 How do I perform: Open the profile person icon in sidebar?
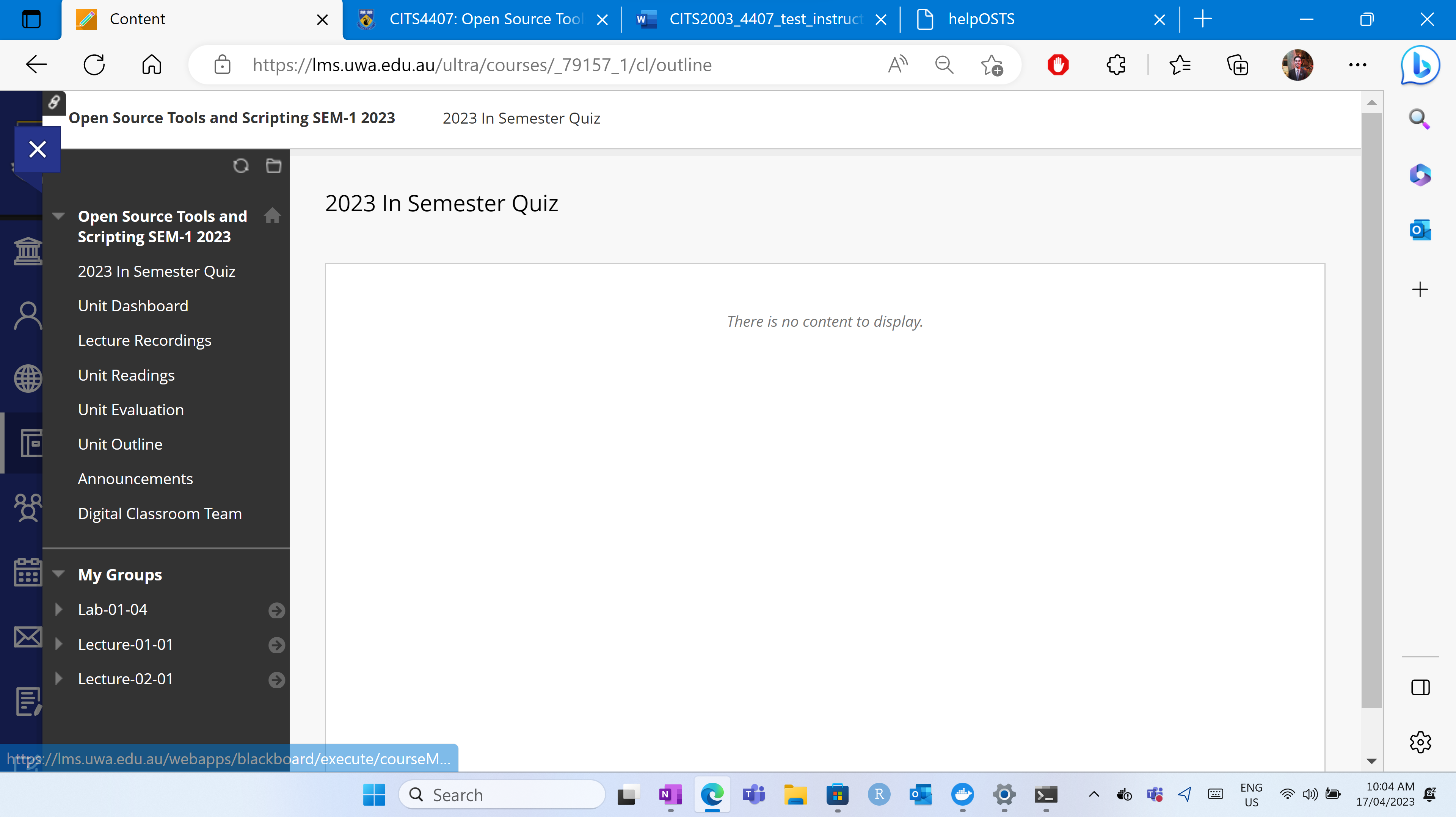tap(27, 315)
